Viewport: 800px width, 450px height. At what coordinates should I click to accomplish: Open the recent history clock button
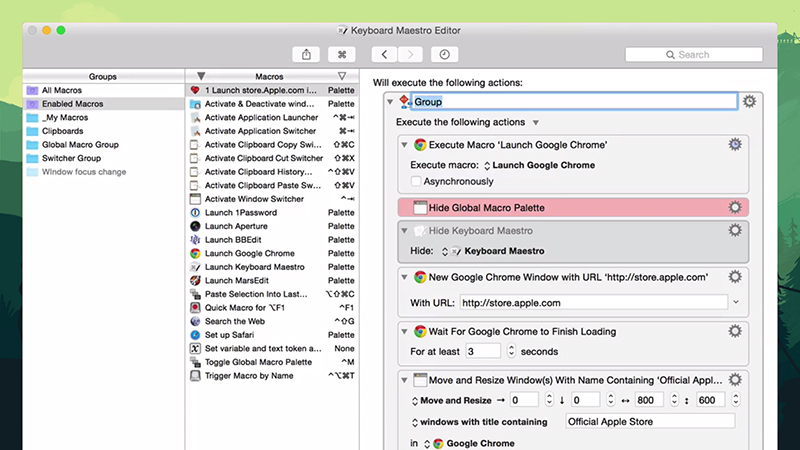click(x=444, y=55)
